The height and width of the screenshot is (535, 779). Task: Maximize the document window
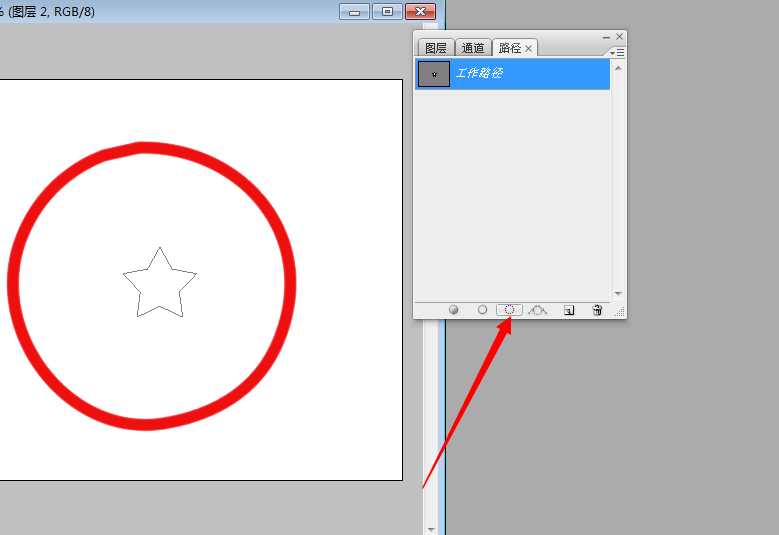[x=387, y=11]
